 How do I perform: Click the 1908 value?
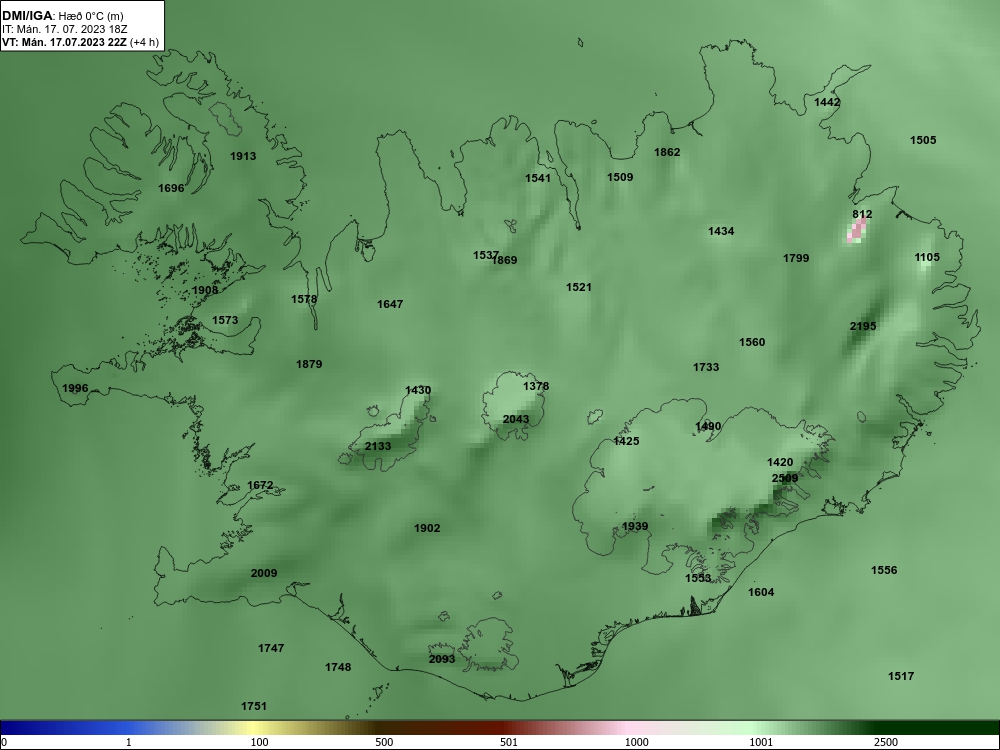[205, 291]
